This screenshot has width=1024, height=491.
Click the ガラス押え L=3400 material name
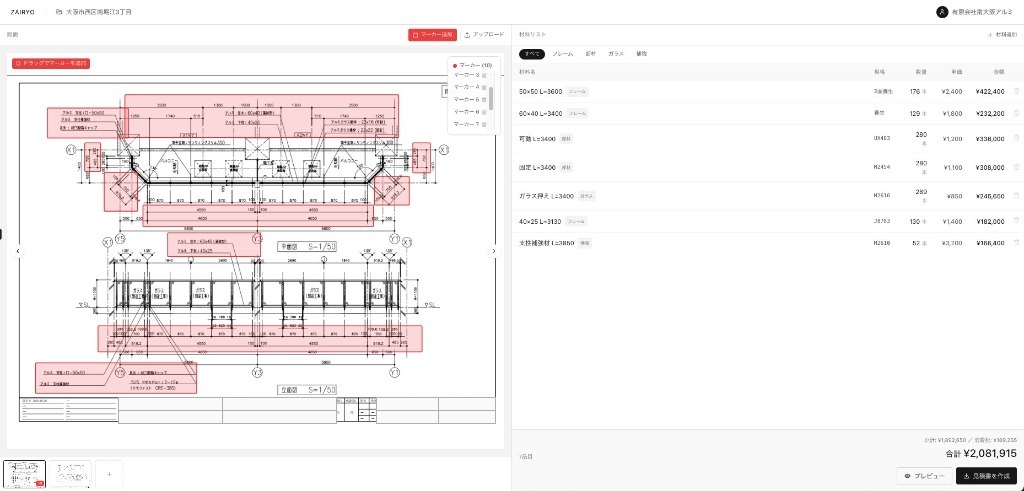click(547, 196)
